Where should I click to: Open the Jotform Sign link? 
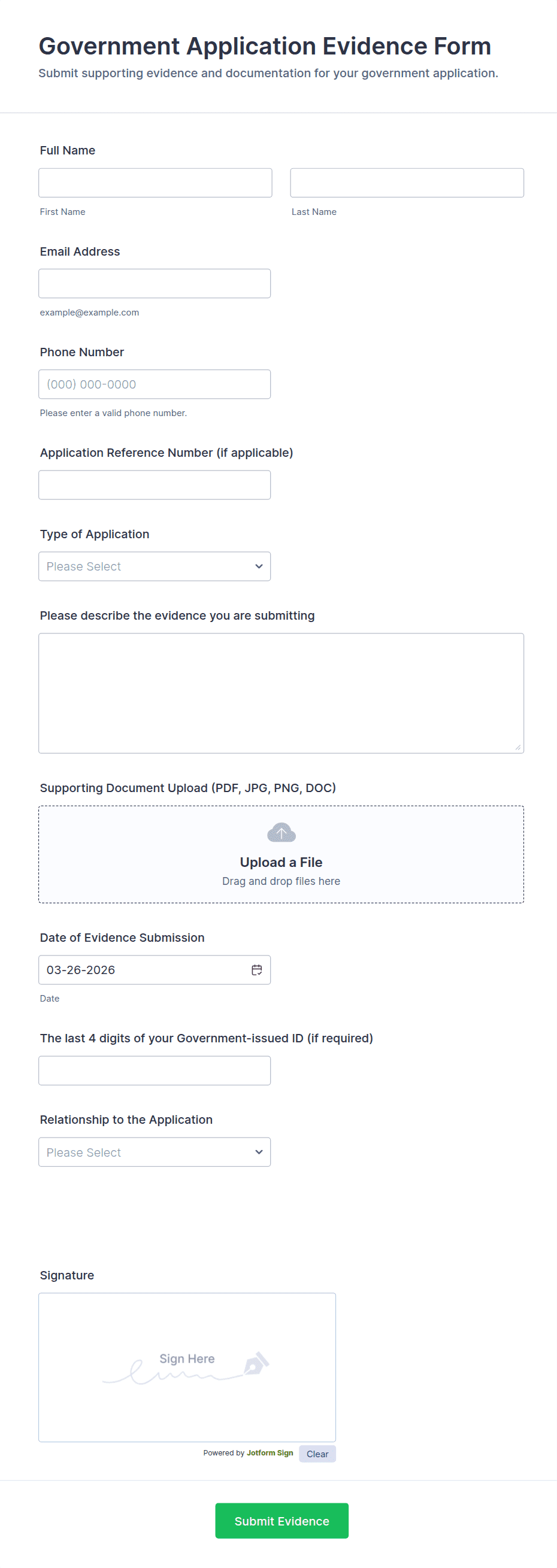click(270, 1452)
